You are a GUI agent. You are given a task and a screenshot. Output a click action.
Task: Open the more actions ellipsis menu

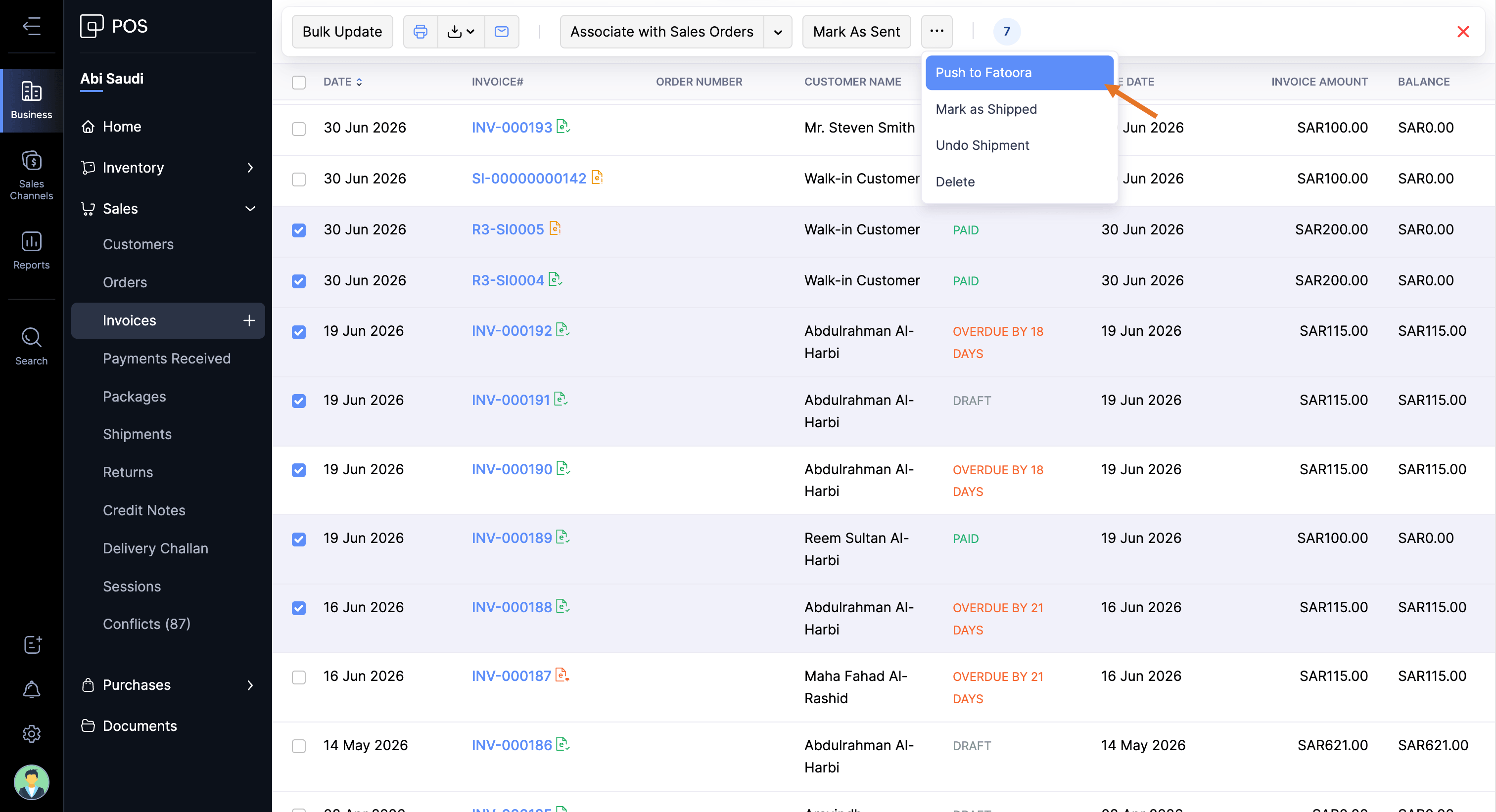[937, 31]
